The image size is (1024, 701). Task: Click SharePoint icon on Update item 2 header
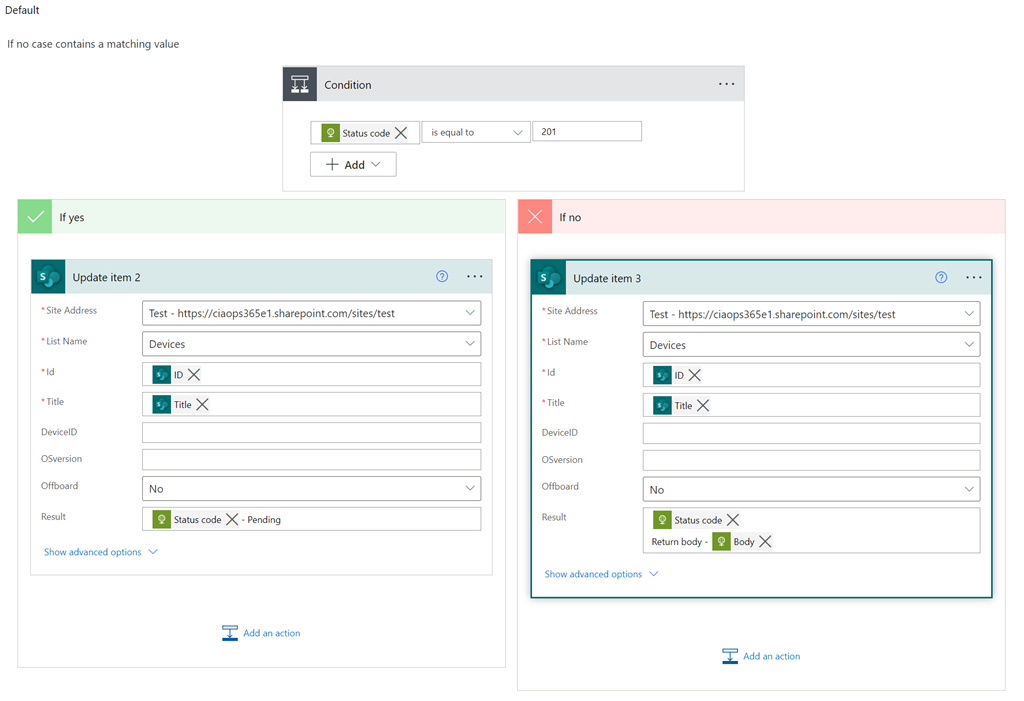(48, 277)
